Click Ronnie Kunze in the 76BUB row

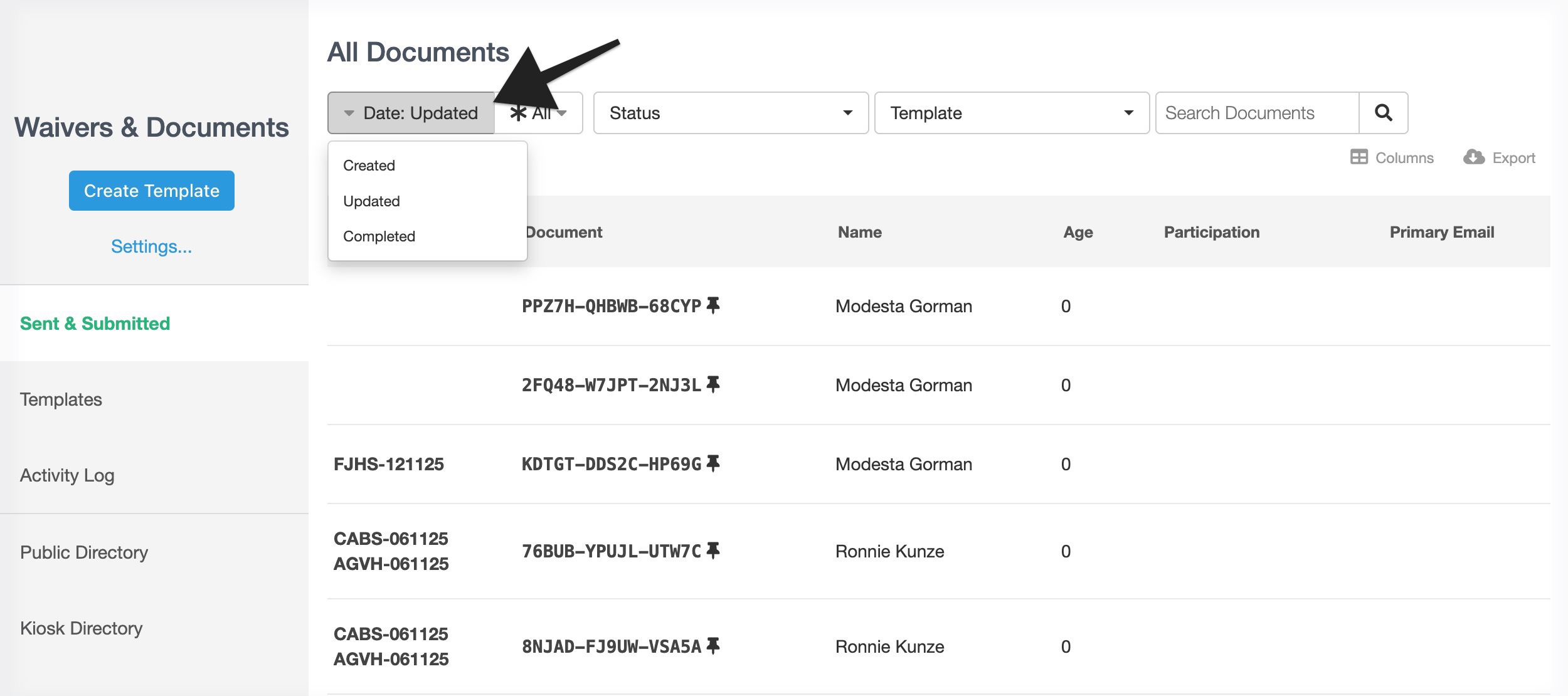tap(890, 551)
